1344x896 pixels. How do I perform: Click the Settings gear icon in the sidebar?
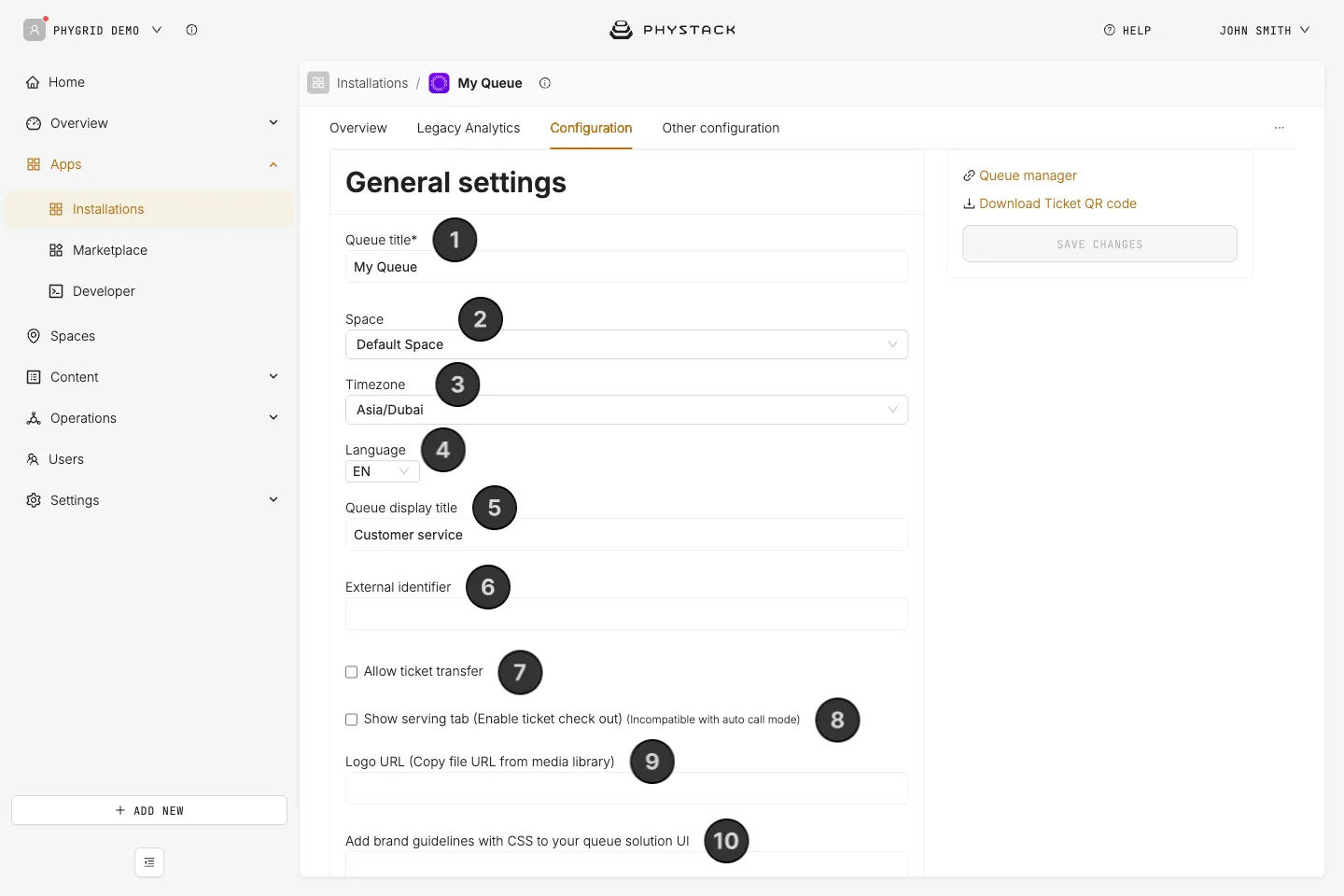(x=34, y=500)
